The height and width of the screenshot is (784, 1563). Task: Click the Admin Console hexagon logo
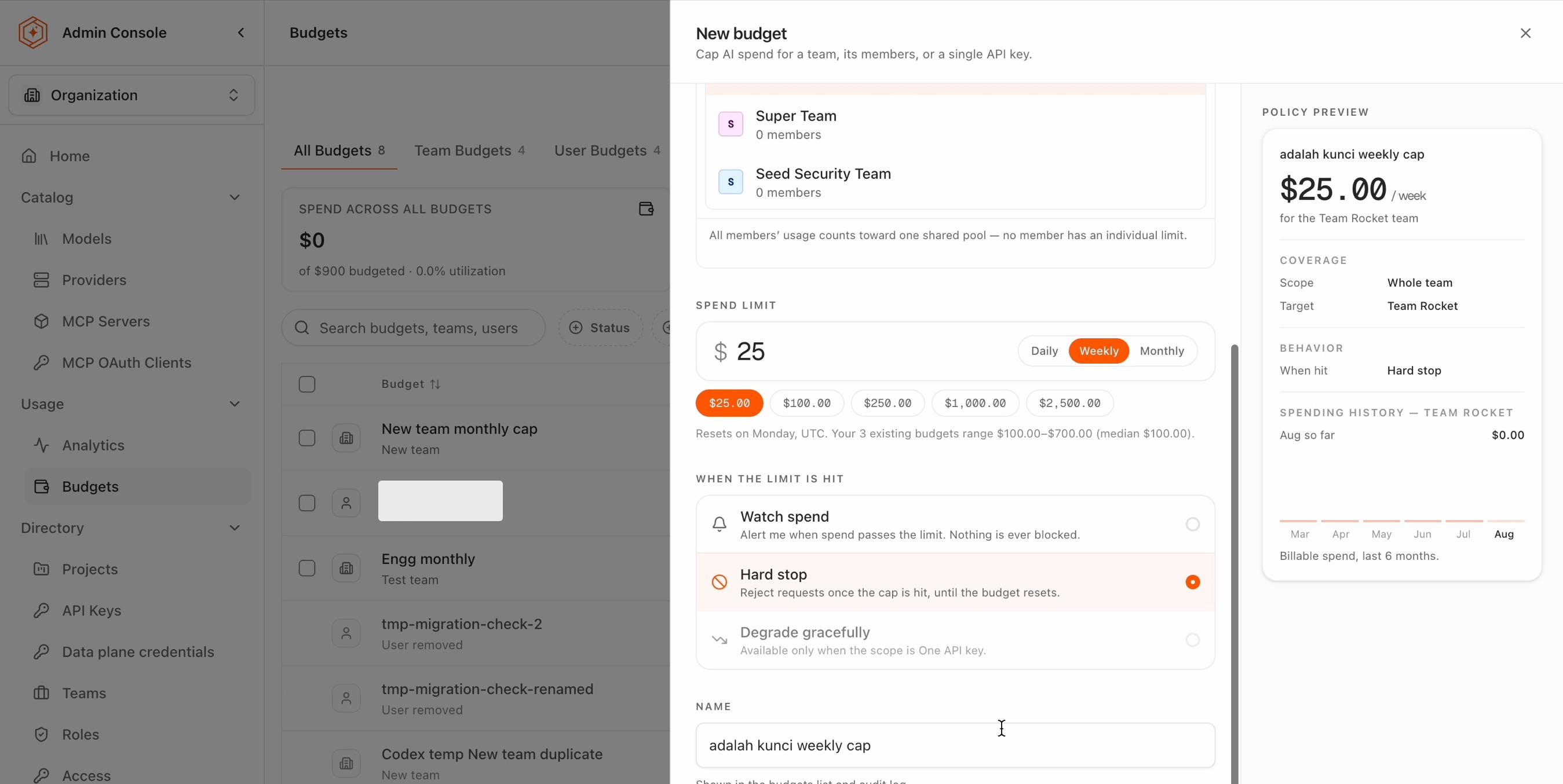pos(33,33)
